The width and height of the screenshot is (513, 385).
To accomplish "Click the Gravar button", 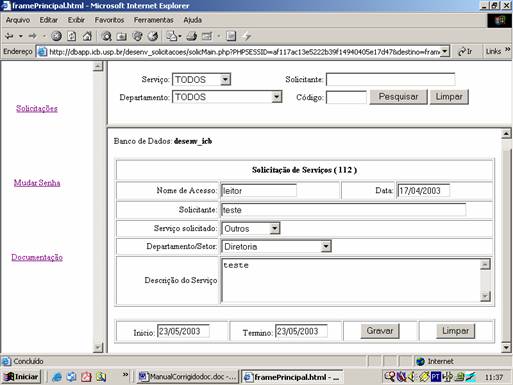I will point(380,331).
